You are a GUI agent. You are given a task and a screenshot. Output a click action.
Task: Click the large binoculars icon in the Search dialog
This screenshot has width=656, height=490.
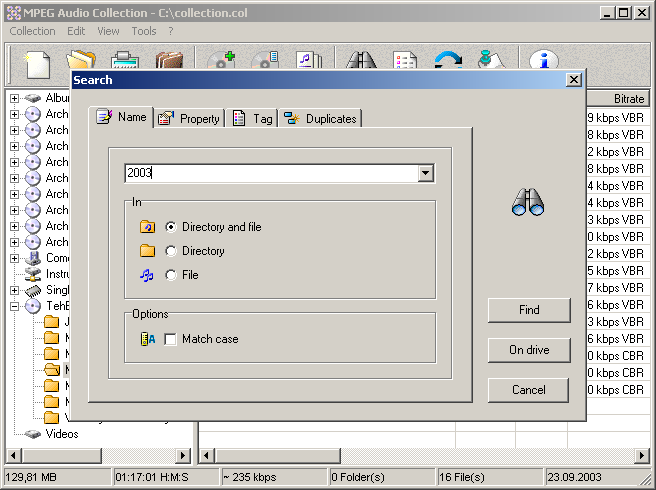pyautogui.click(x=528, y=202)
